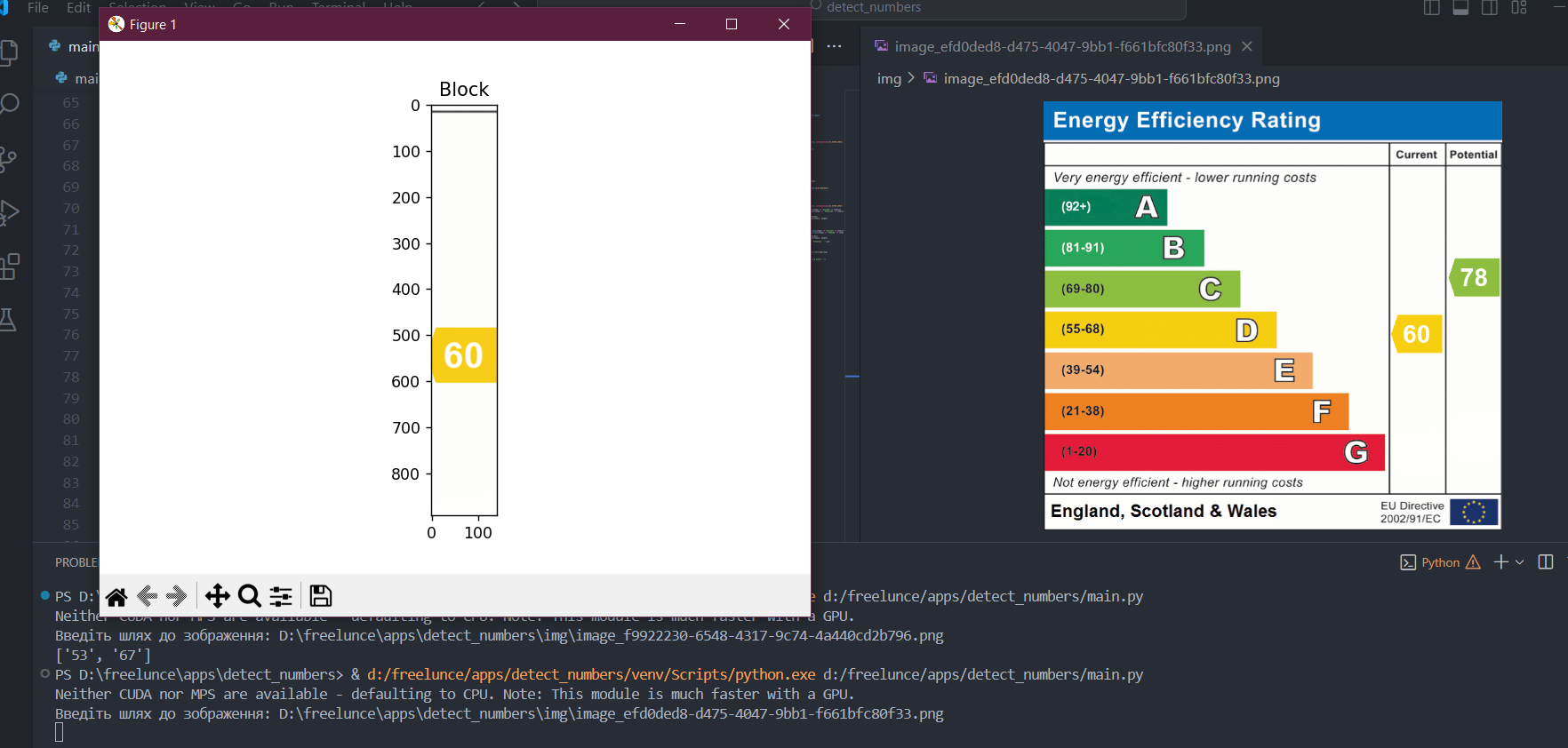Click line number 78 in the editor gutter

coord(71,377)
